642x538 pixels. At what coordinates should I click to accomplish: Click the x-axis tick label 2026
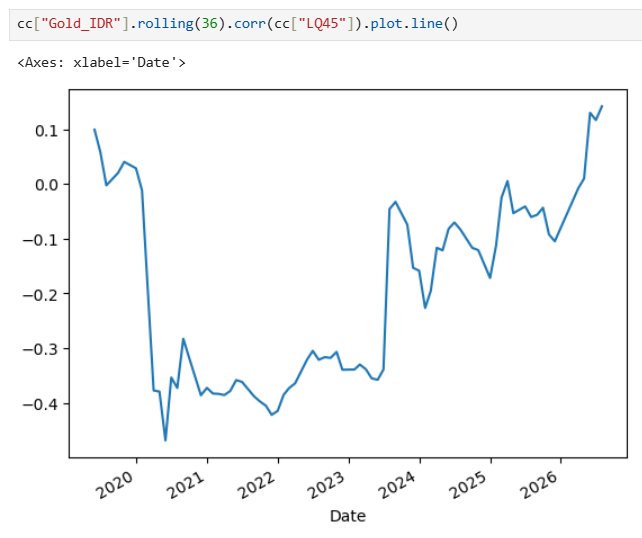pos(540,484)
